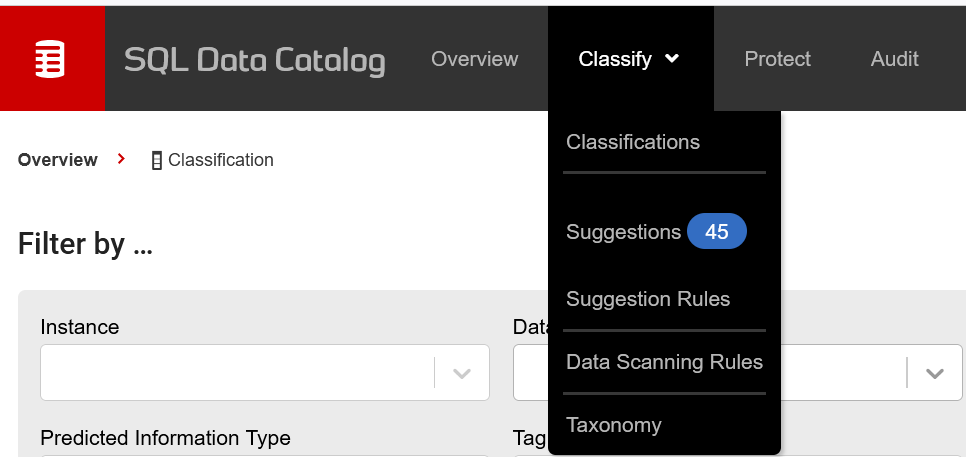The height and width of the screenshot is (457, 966).
Task: Open Suggestions in the dropdown menu
Action: coord(623,232)
